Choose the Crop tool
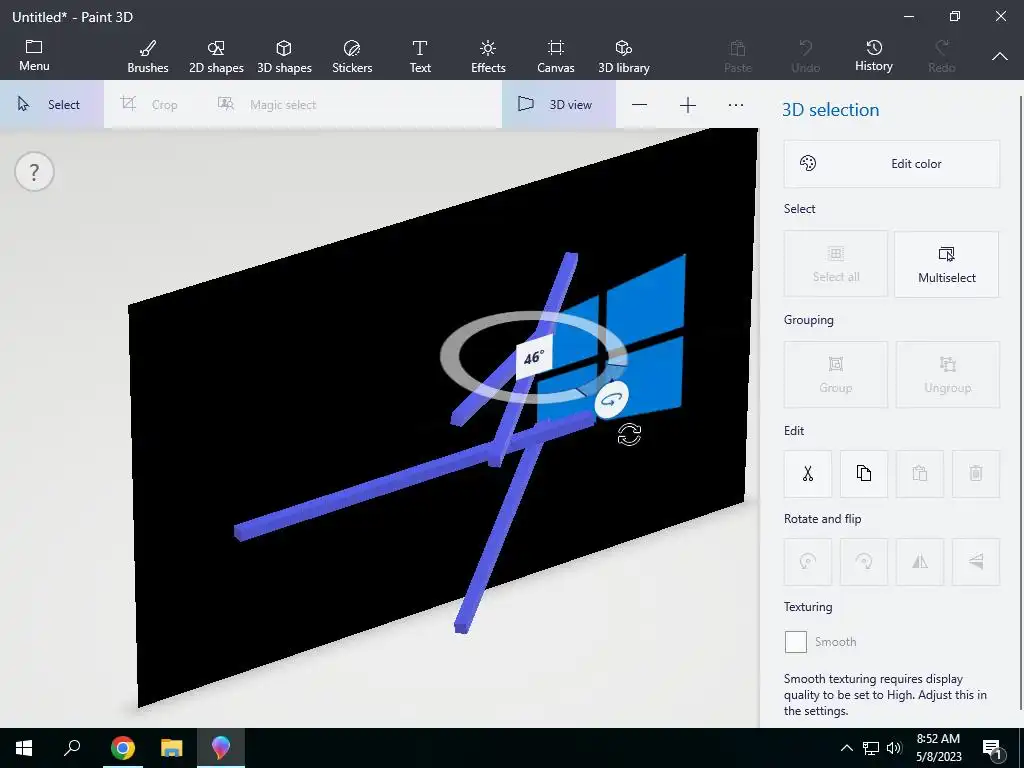 (x=150, y=104)
